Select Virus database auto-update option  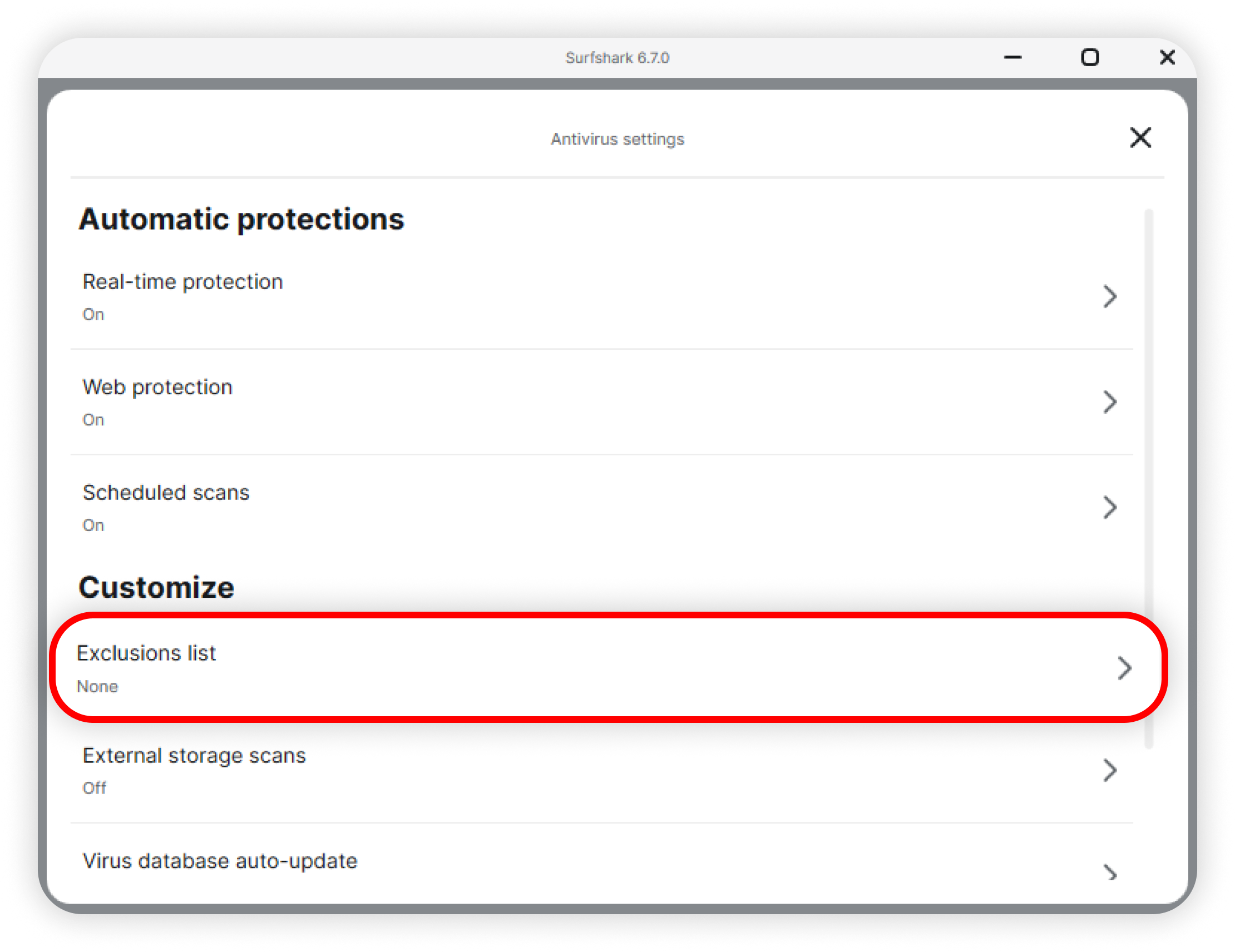coord(220,861)
